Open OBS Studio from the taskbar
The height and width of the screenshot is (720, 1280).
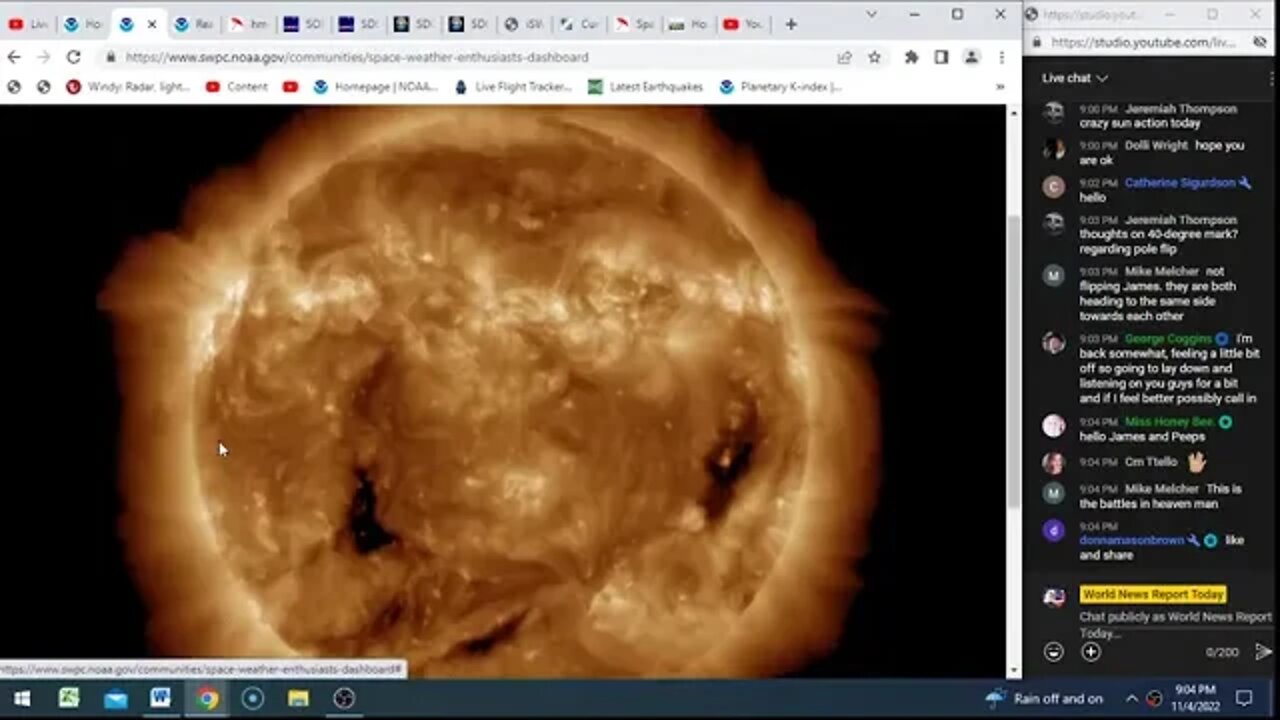(344, 698)
